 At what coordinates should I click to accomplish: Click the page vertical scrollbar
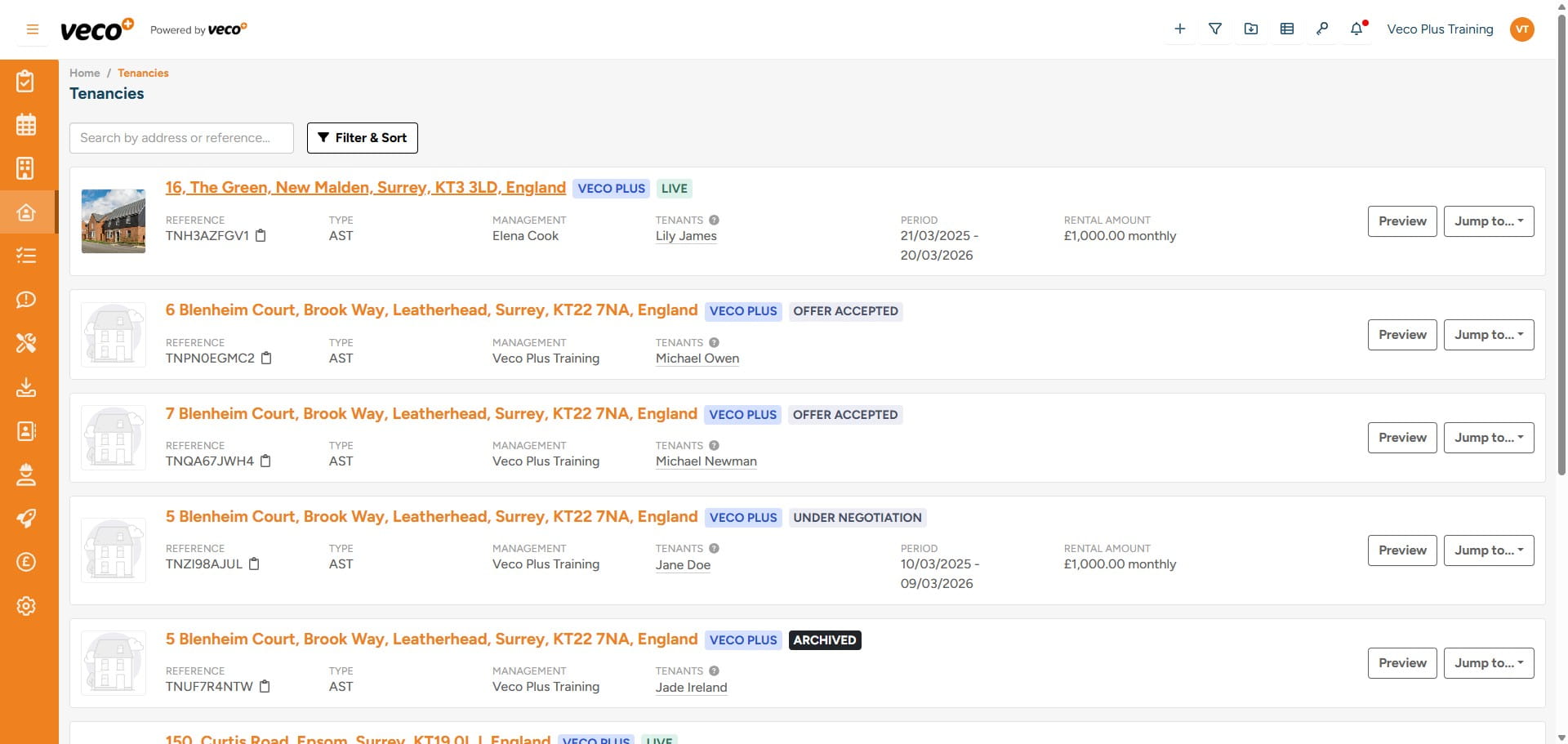1561,245
